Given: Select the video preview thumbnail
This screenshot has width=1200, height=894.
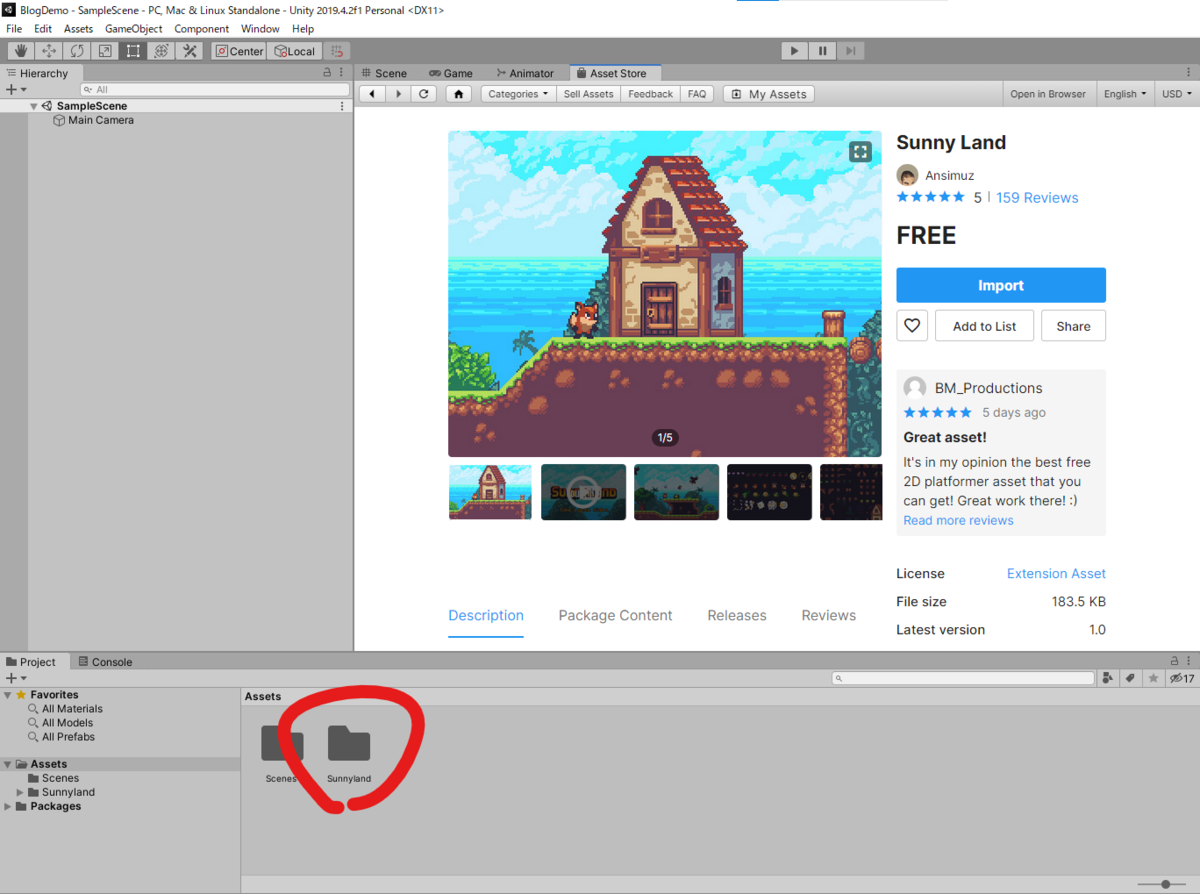Looking at the screenshot, I should click(583, 492).
